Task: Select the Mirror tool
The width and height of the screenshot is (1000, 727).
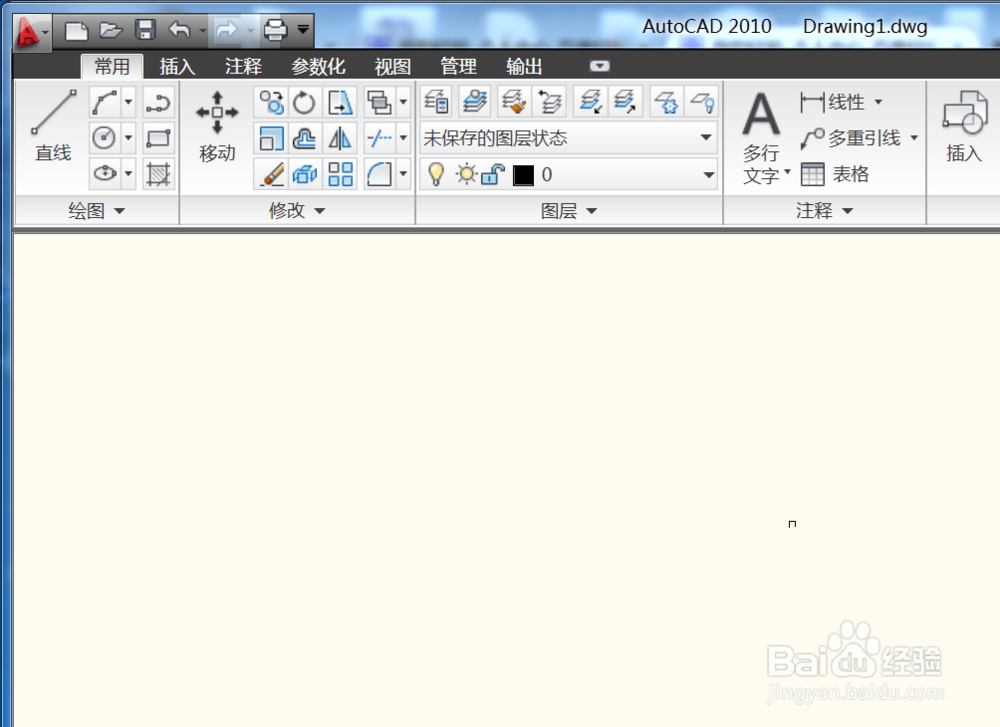Action: click(340, 138)
